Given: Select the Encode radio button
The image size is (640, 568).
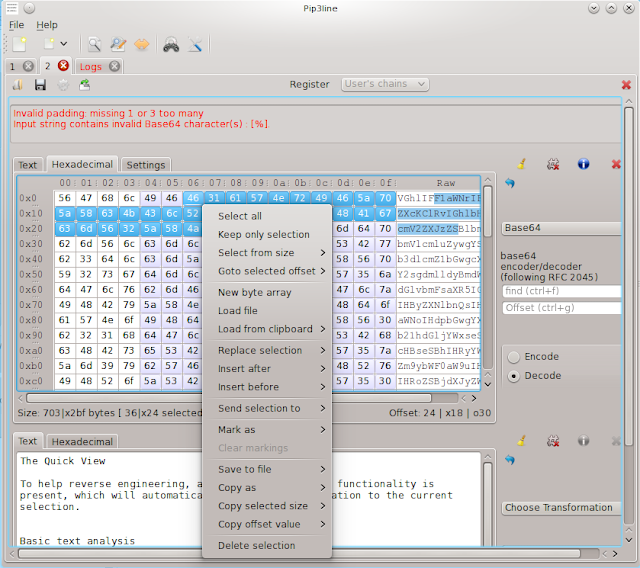Looking at the screenshot, I should pos(513,357).
